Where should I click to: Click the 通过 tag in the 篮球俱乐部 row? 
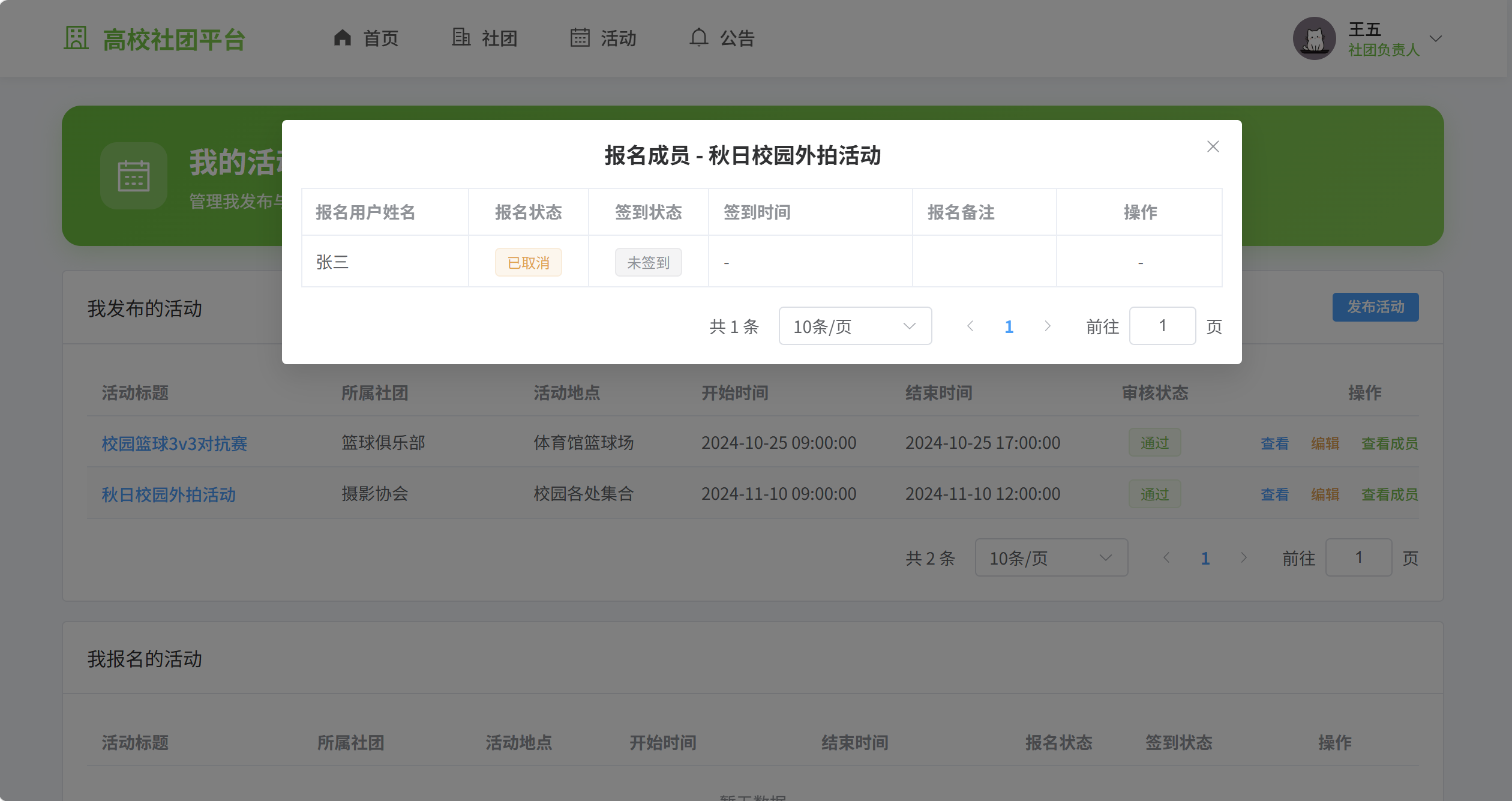point(1154,442)
